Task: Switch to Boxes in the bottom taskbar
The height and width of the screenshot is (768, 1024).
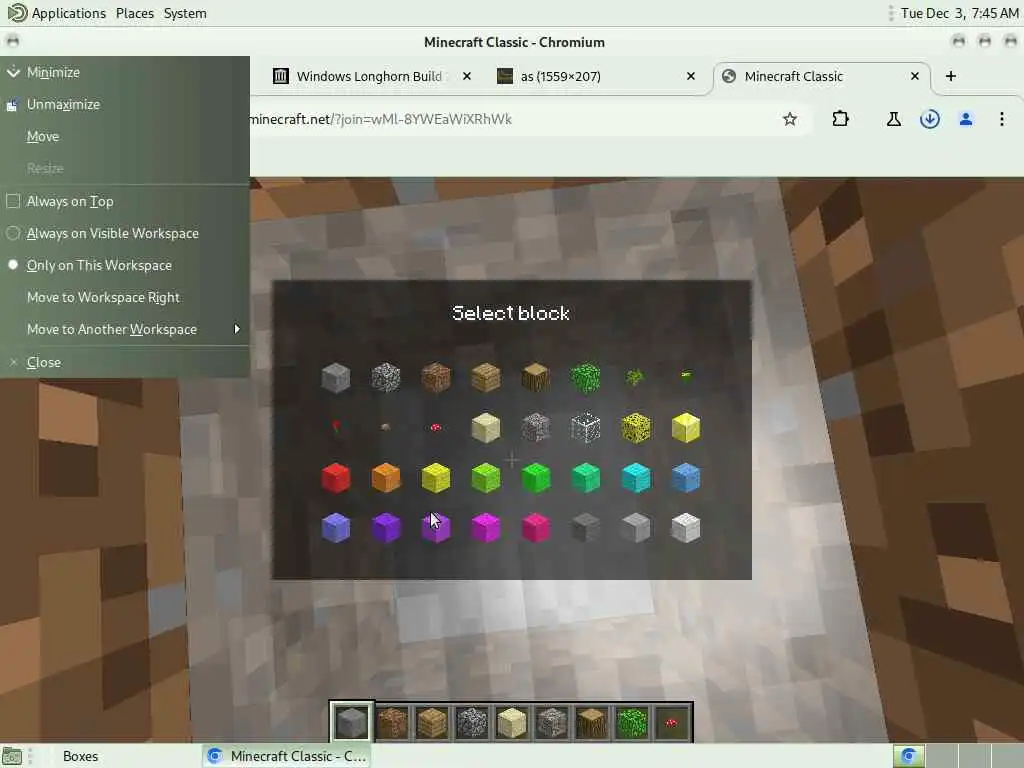Action: pos(80,756)
